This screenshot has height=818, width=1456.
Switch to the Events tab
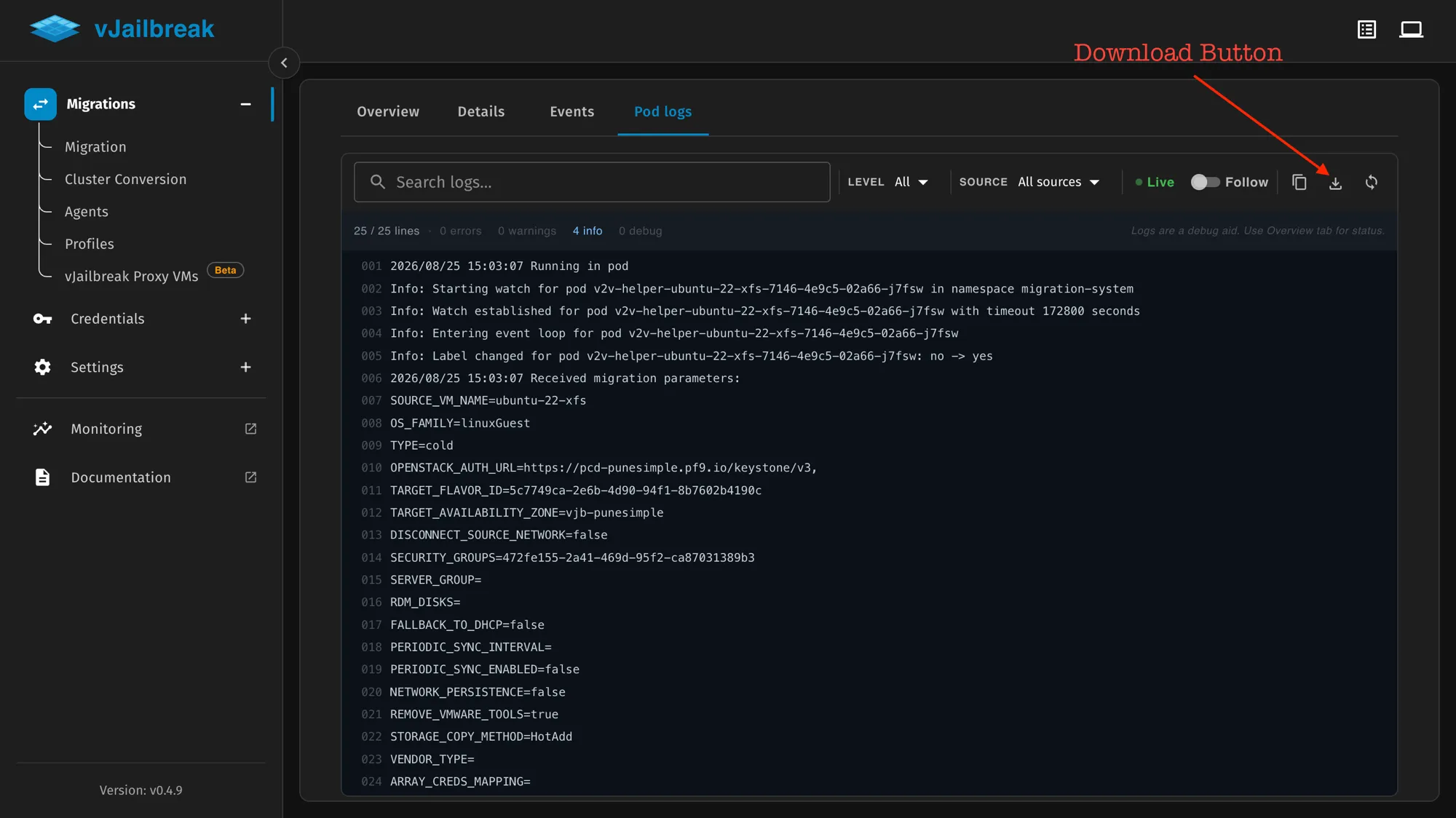572,111
